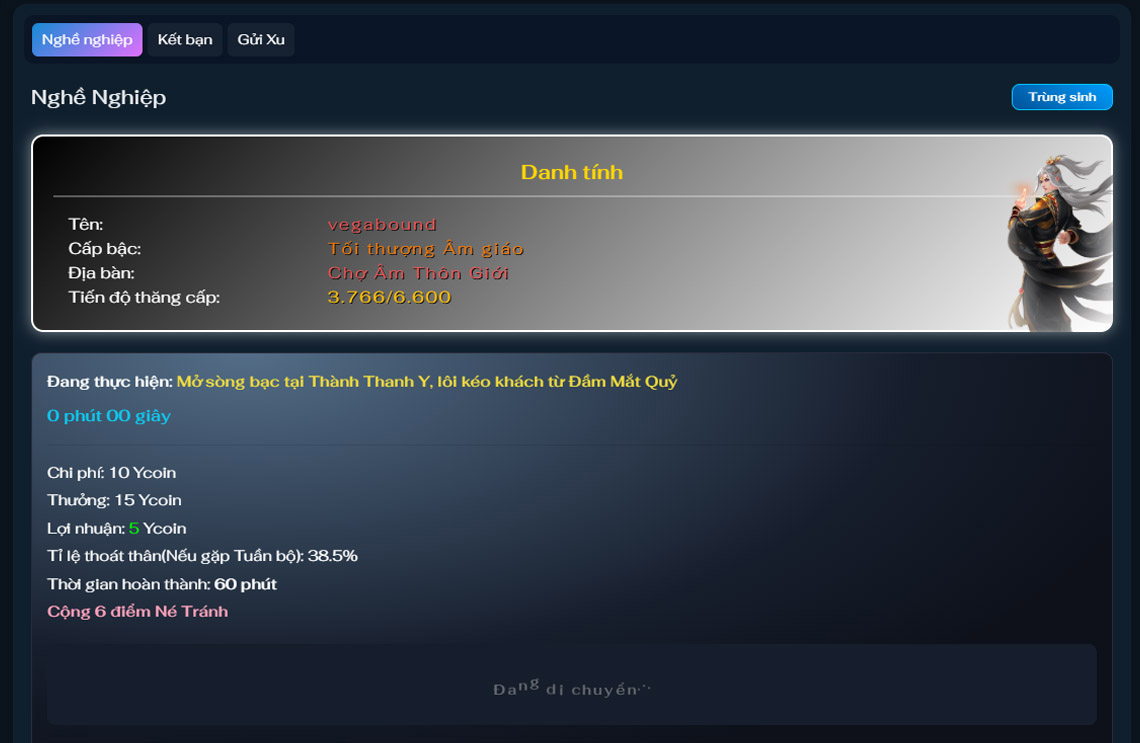Switch to the Kết bạn tab
The width and height of the screenshot is (1140, 743).
tap(185, 39)
